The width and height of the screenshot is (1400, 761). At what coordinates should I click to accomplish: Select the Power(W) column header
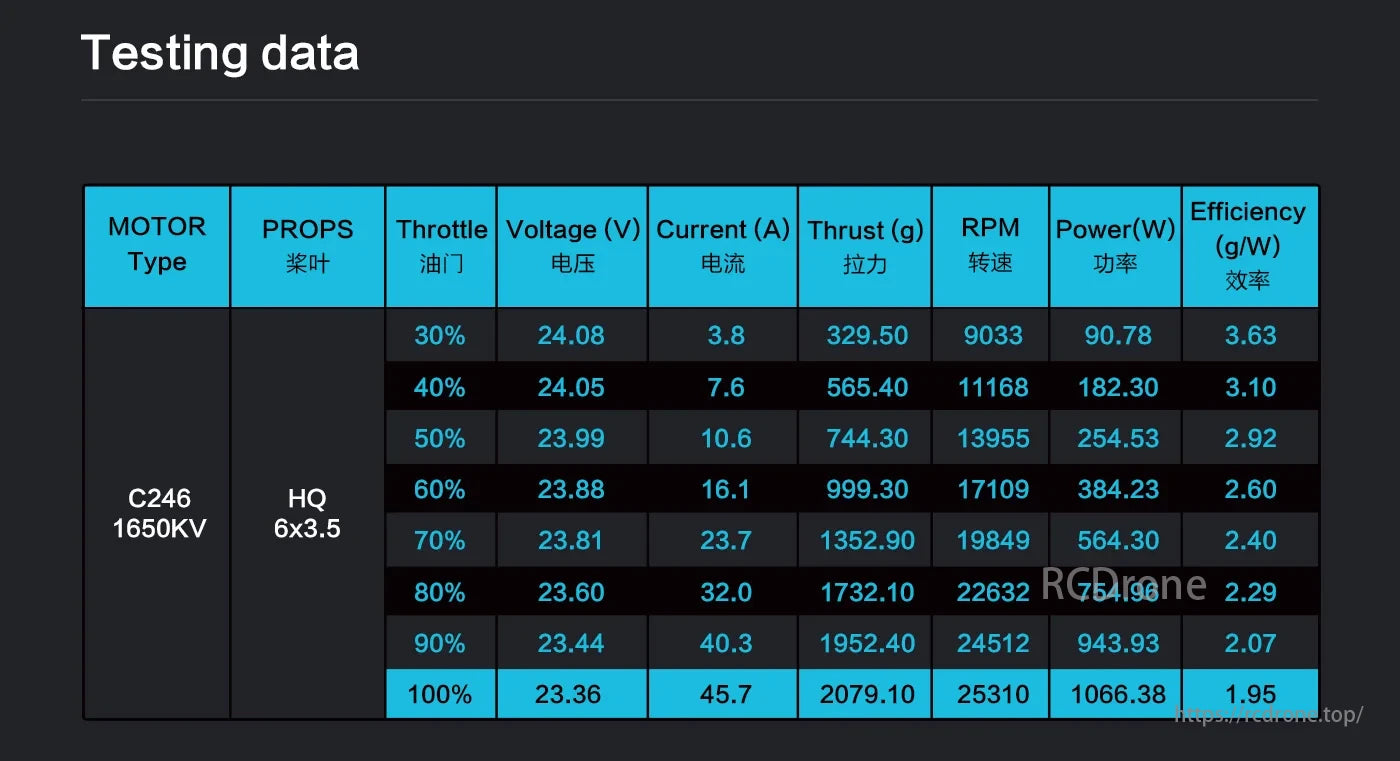tap(1115, 245)
